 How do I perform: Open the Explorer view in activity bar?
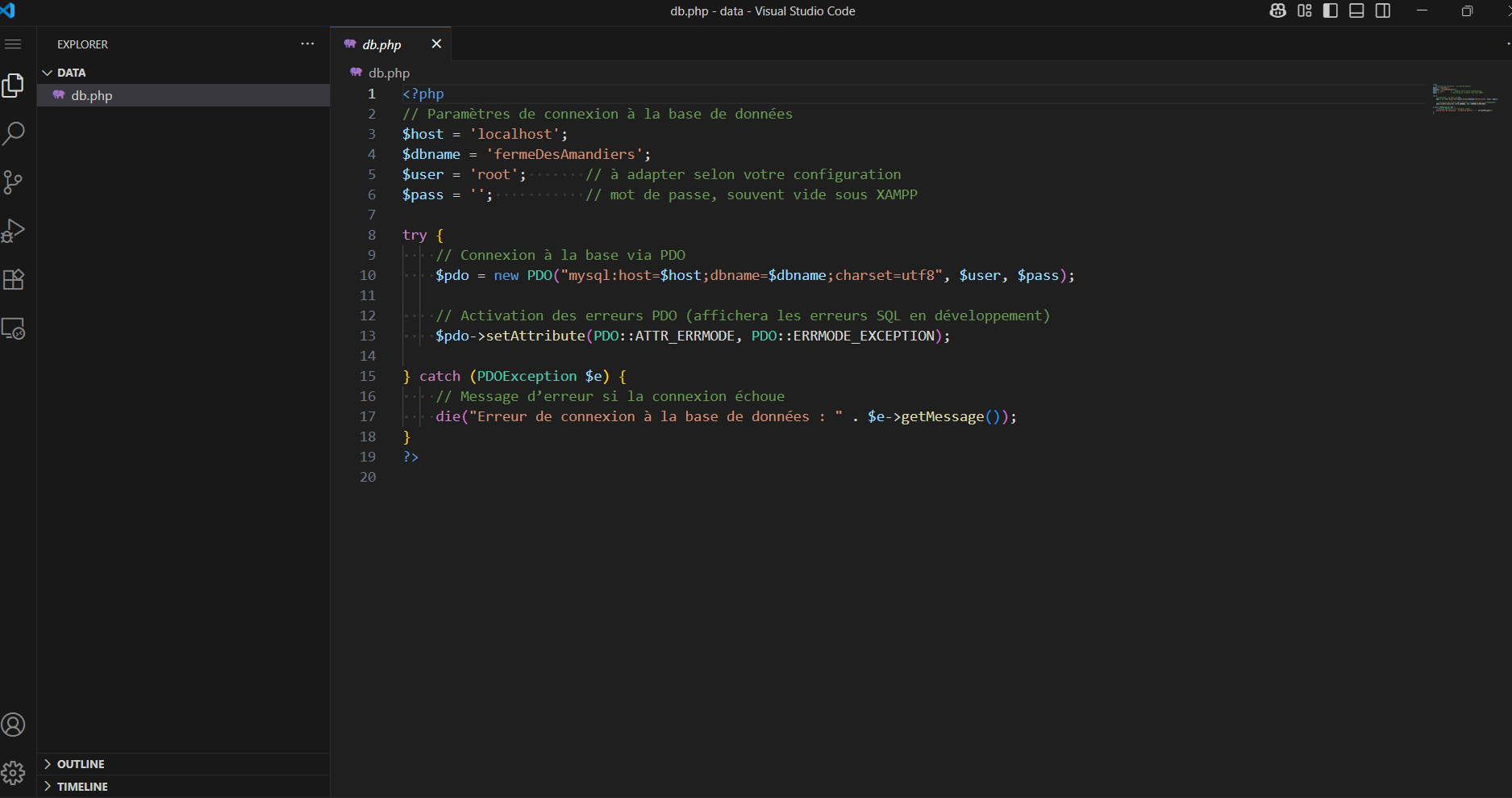[13, 85]
